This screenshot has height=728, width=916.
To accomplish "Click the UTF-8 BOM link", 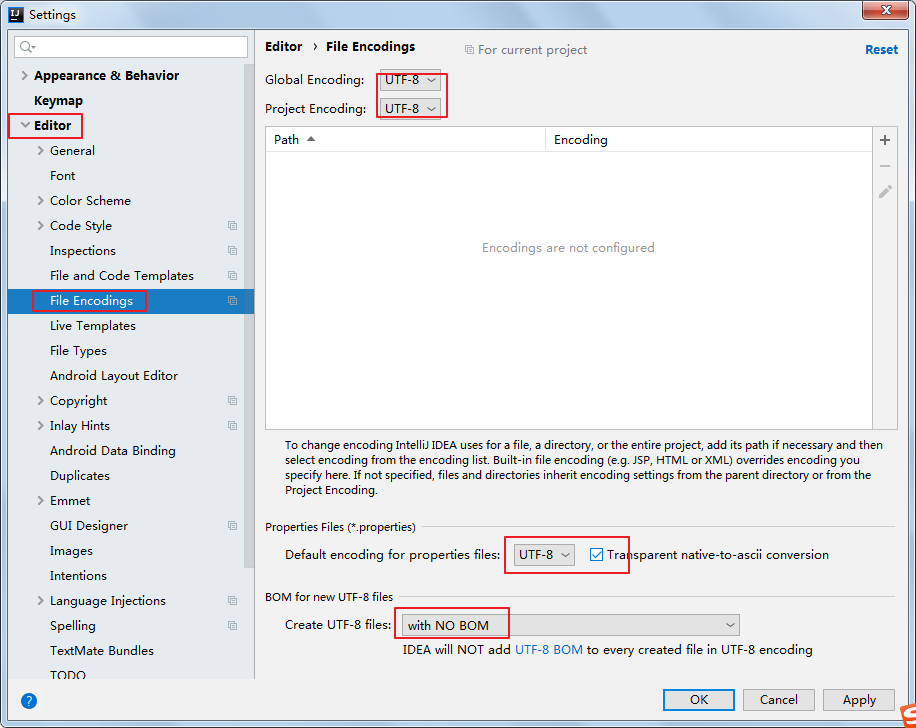I will [x=548, y=650].
